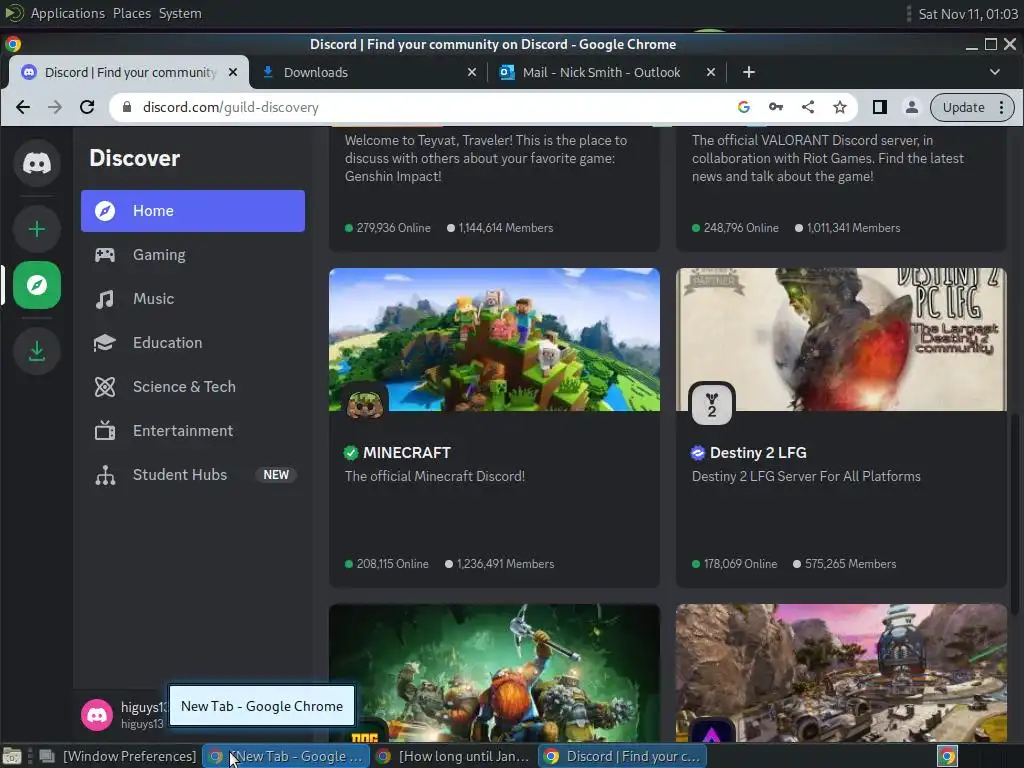The image size is (1024, 768).
Task: Close the Outlook Mail tab
Action: (711, 72)
